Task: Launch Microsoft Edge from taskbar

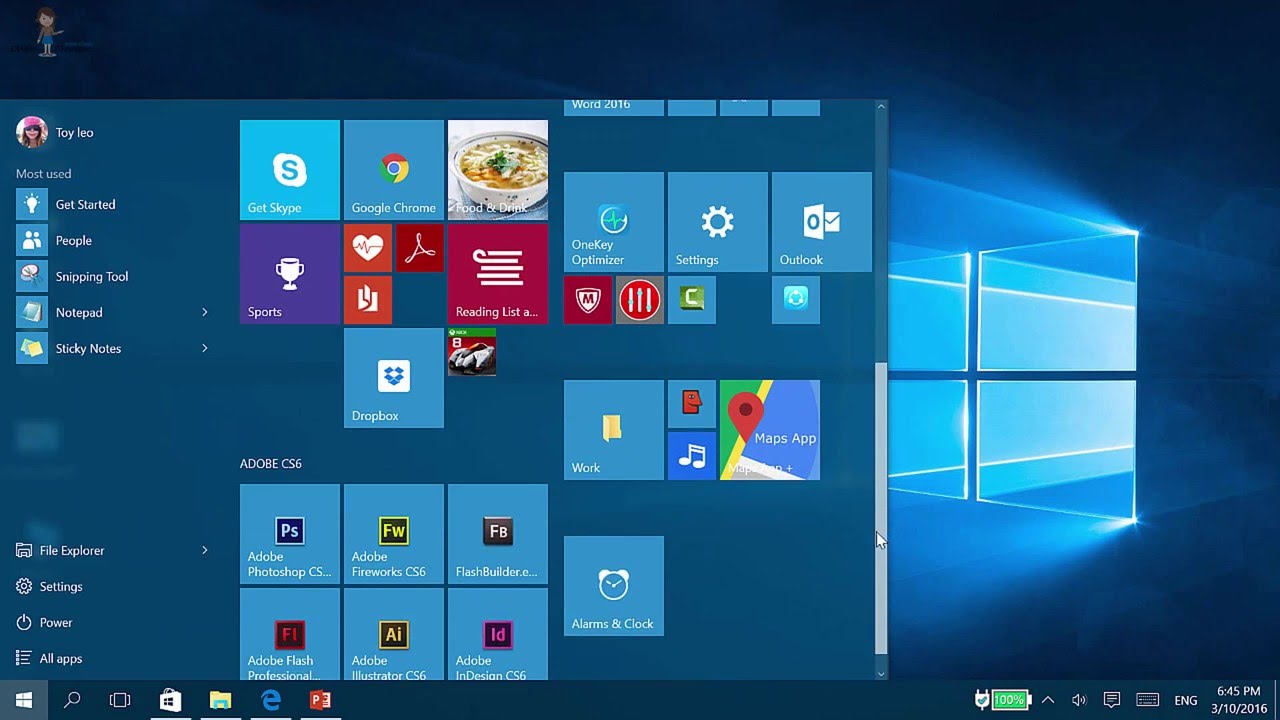Action: (270, 700)
